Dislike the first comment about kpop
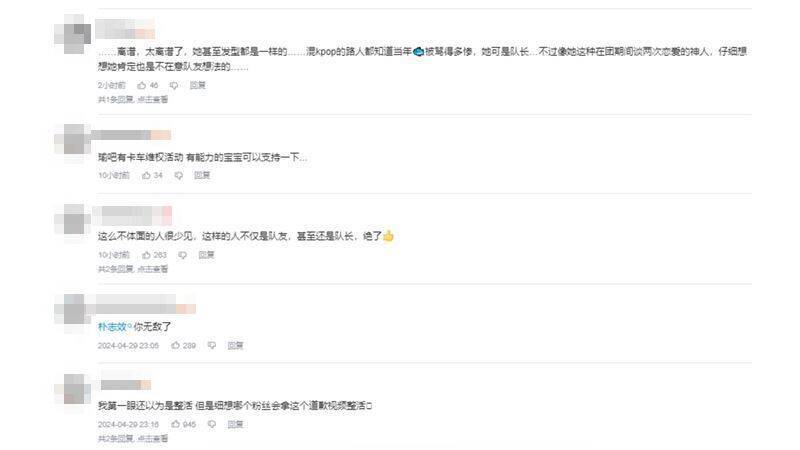The width and height of the screenshot is (800, 450). [174, 85]
